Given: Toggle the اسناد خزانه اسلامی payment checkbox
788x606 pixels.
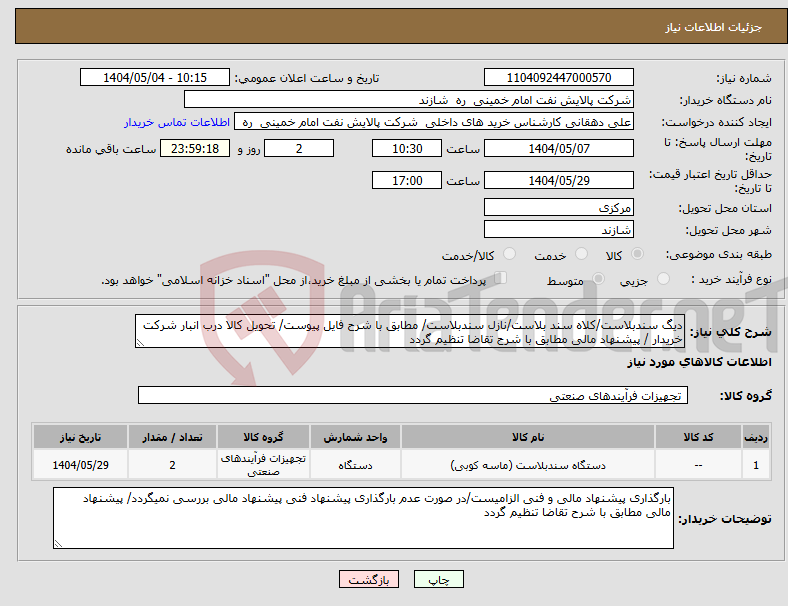Looking at the screenshot, I should pyautogui.click(x=501, y=277).
